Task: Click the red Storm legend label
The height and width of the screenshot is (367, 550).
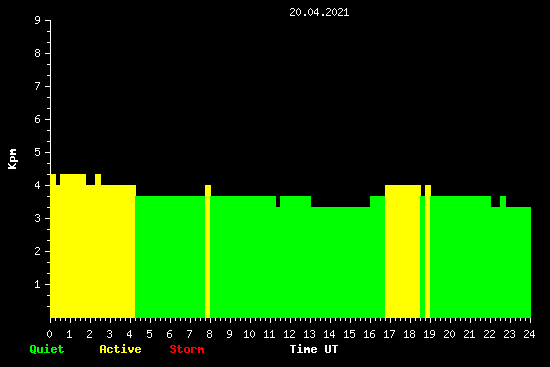Action: point(187,349)
